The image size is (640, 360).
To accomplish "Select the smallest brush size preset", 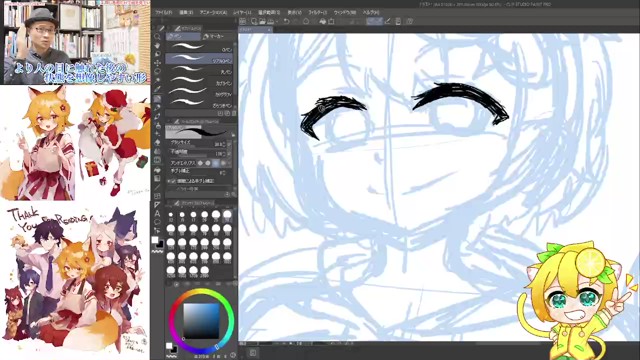I will (x=171, y=216).
